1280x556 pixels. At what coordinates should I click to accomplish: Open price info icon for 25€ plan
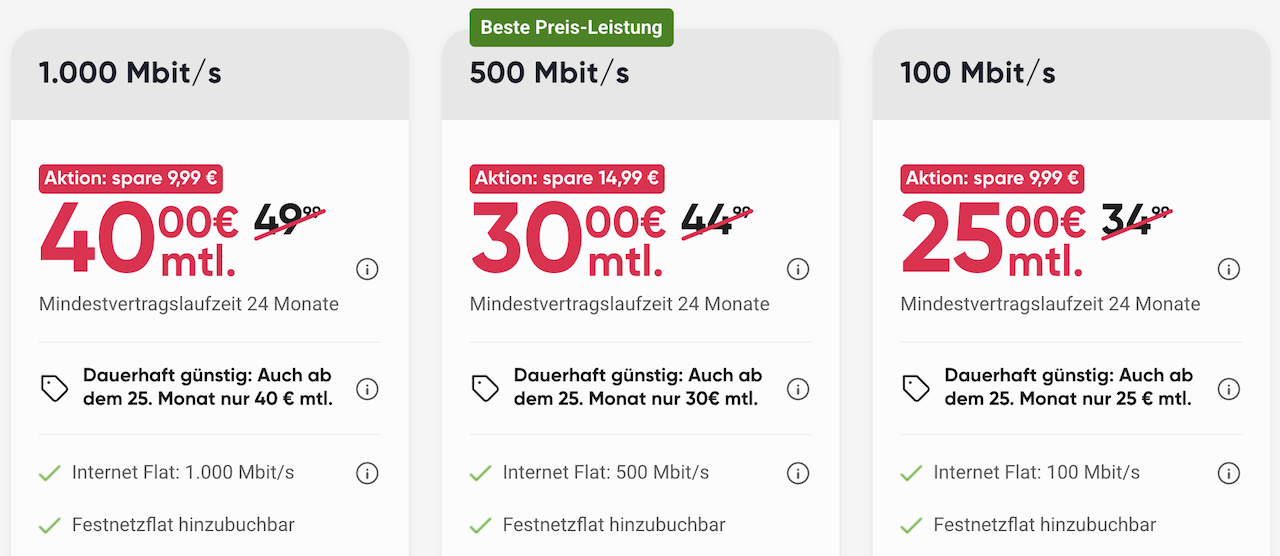click(1229, 269)
